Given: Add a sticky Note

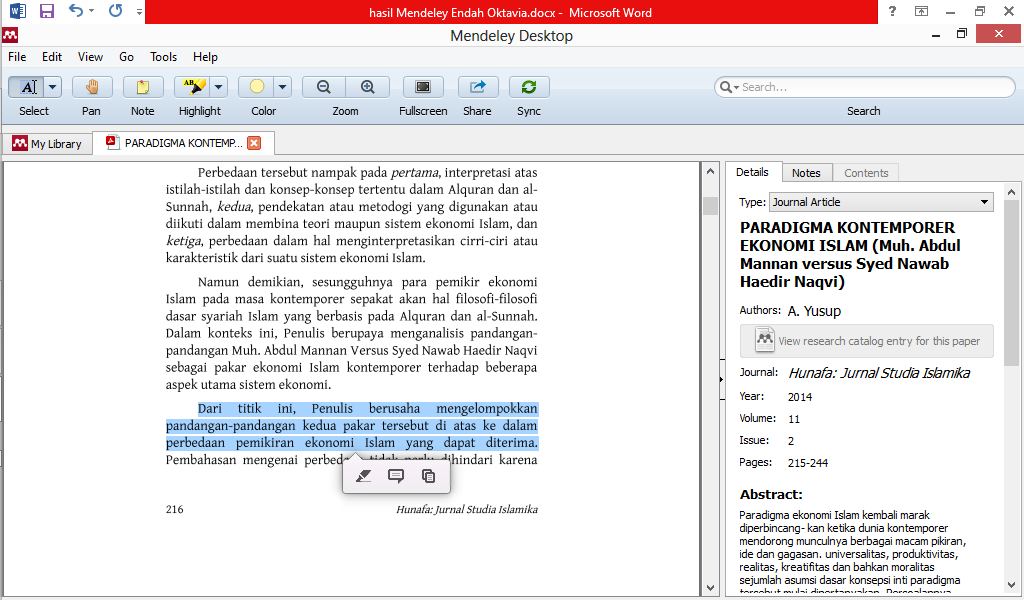Looking at the screenshot, I should click(x=142, y=87).
